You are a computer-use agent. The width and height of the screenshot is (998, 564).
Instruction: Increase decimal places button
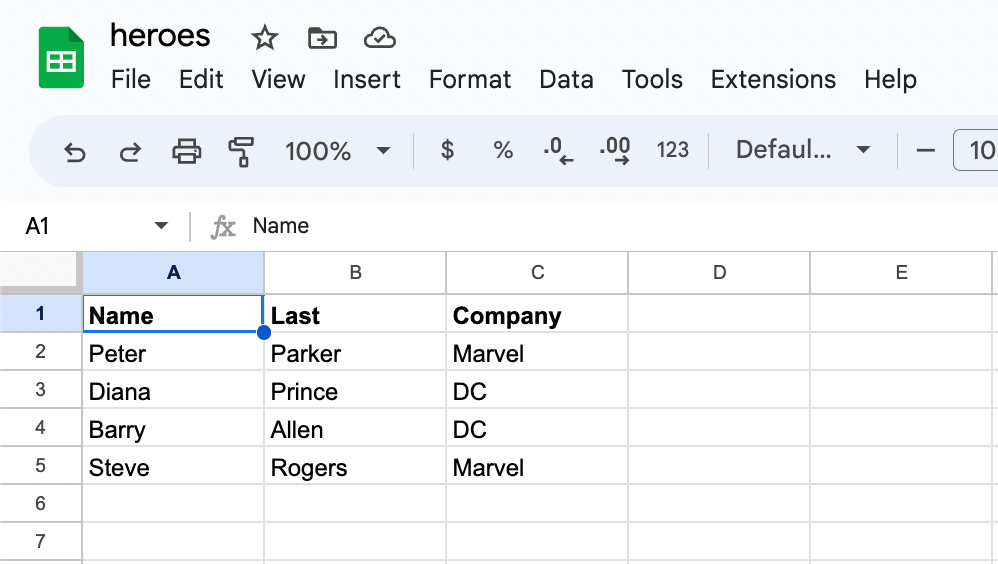pos(615,151)
